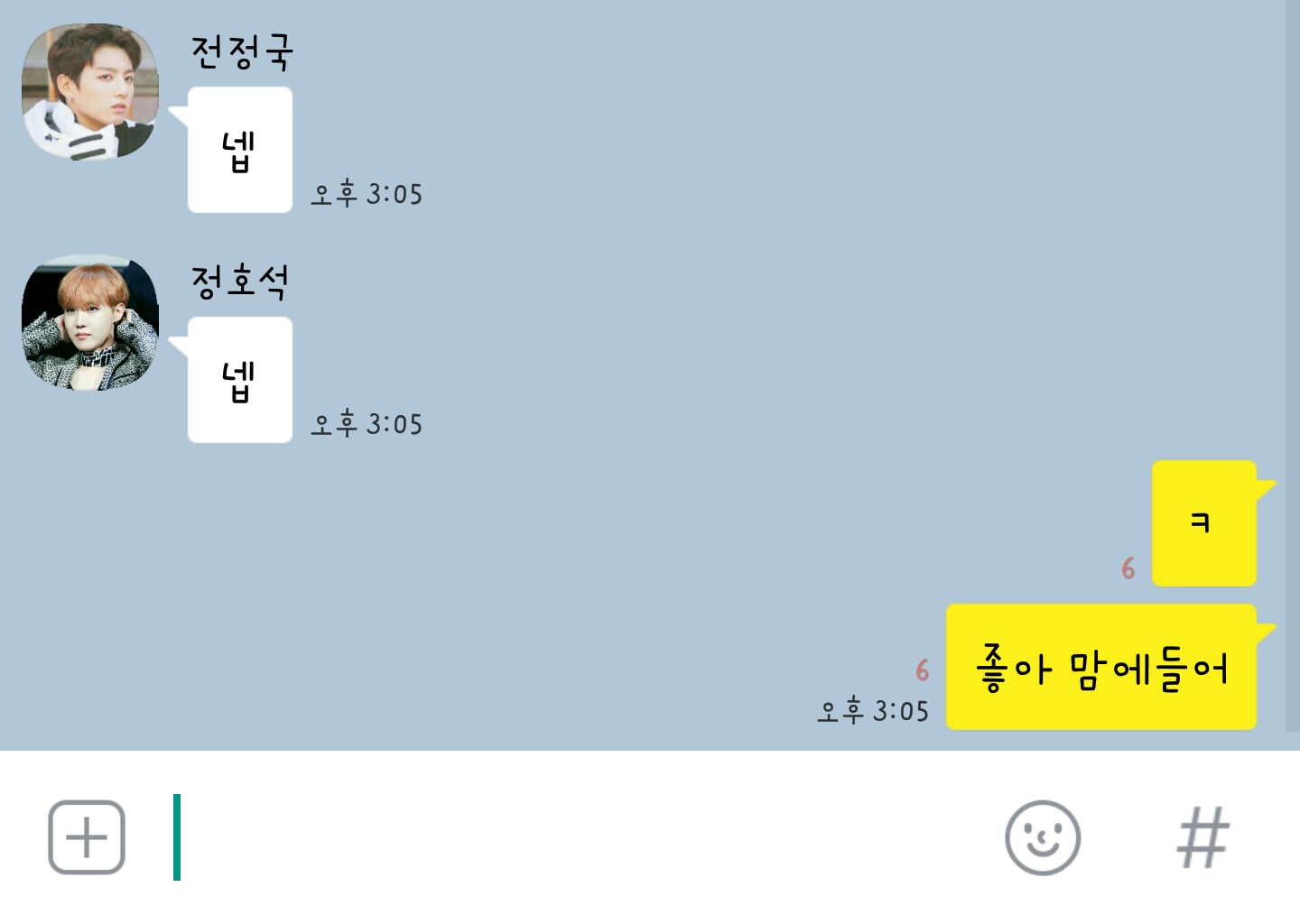Viewport: 1300px width, 924px height.
Task: Tap 전정국's white 넵 message bubble
Action: click(x=239, y=150)
